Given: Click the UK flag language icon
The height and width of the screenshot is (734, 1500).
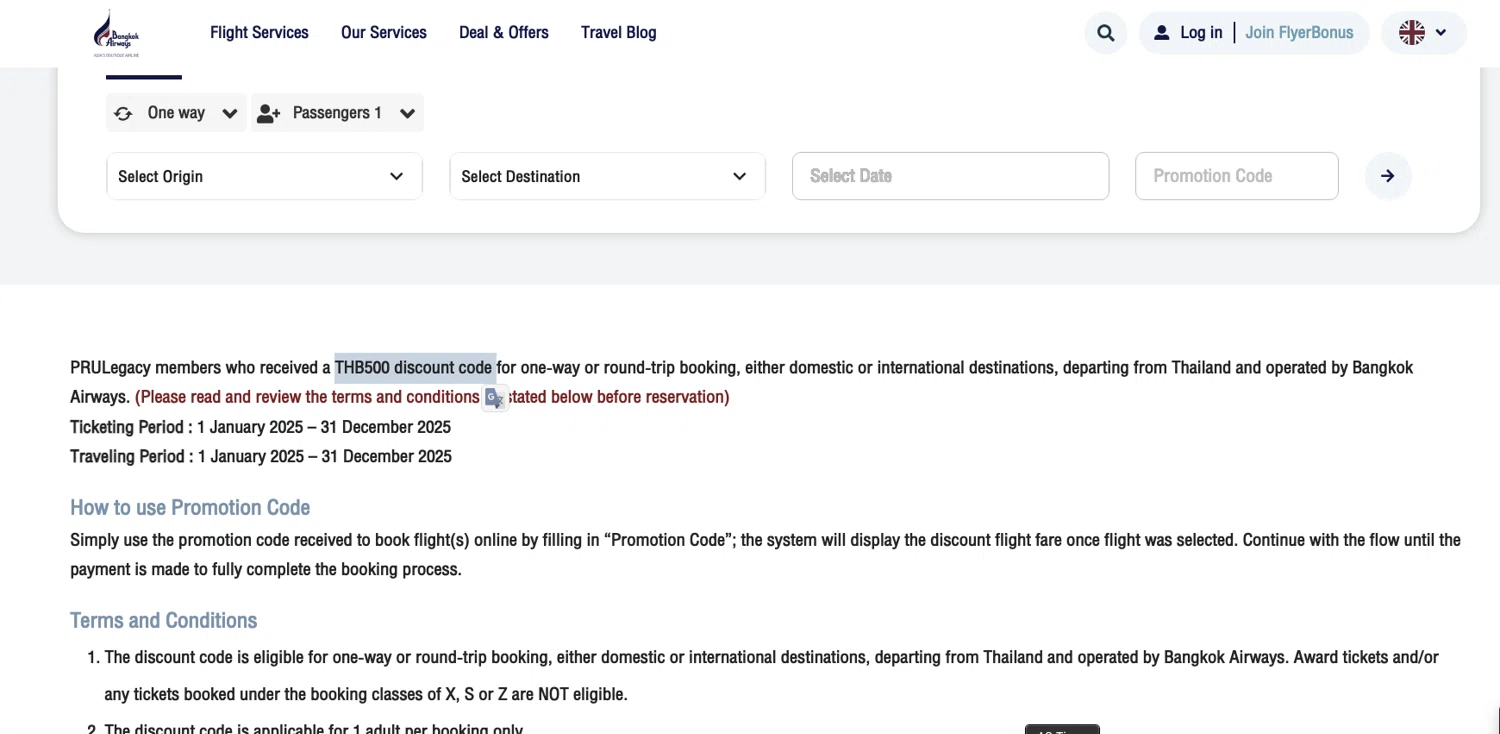Looking at the screenshot, I should pyautogui.click(x=1412, y=33).
